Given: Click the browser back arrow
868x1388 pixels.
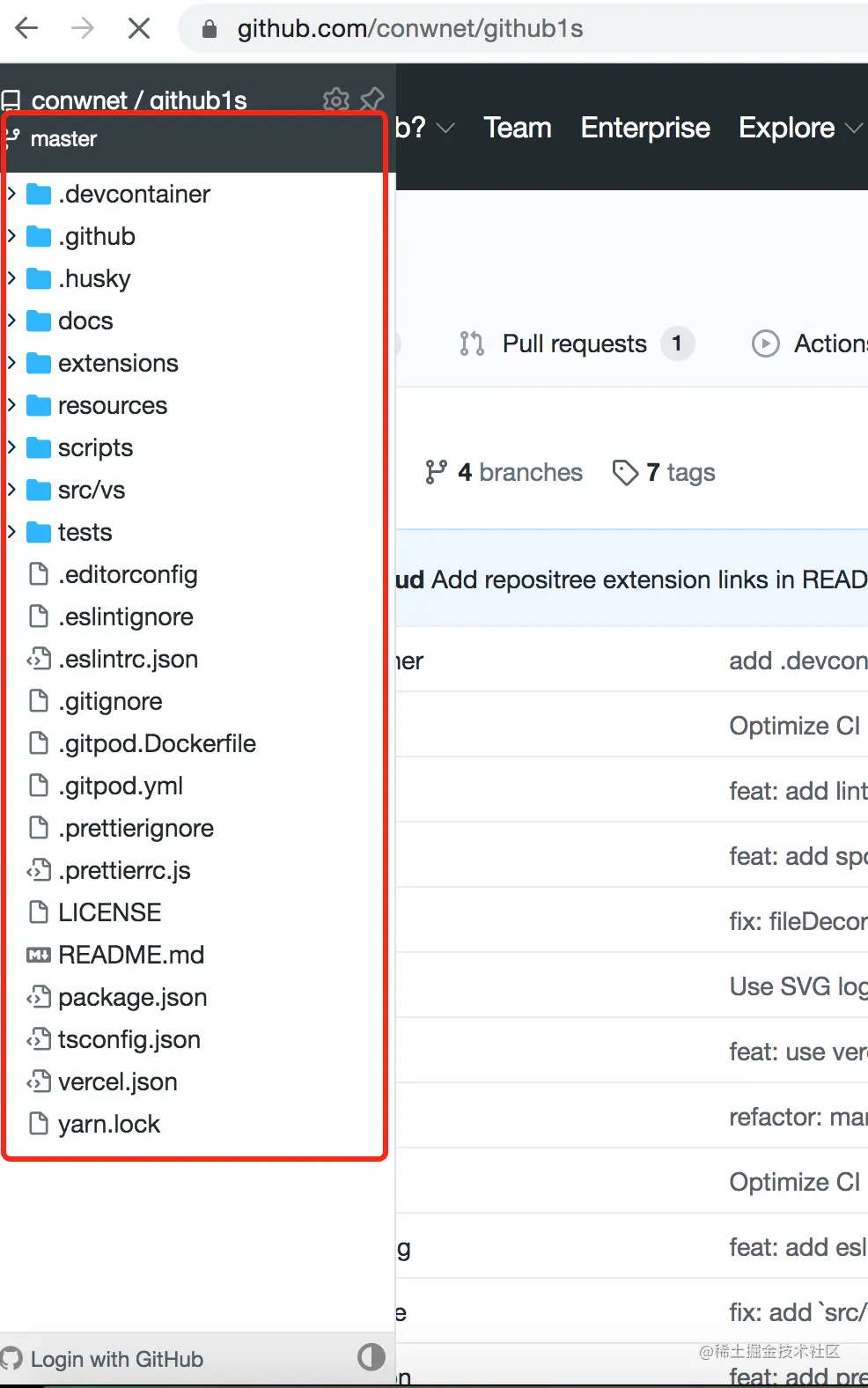Looking at the screenshot, I should click(27, 29).
